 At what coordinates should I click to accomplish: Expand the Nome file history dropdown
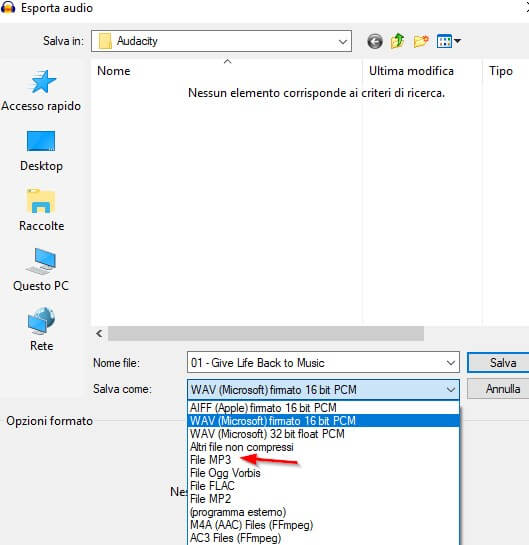tap(450, 363)
